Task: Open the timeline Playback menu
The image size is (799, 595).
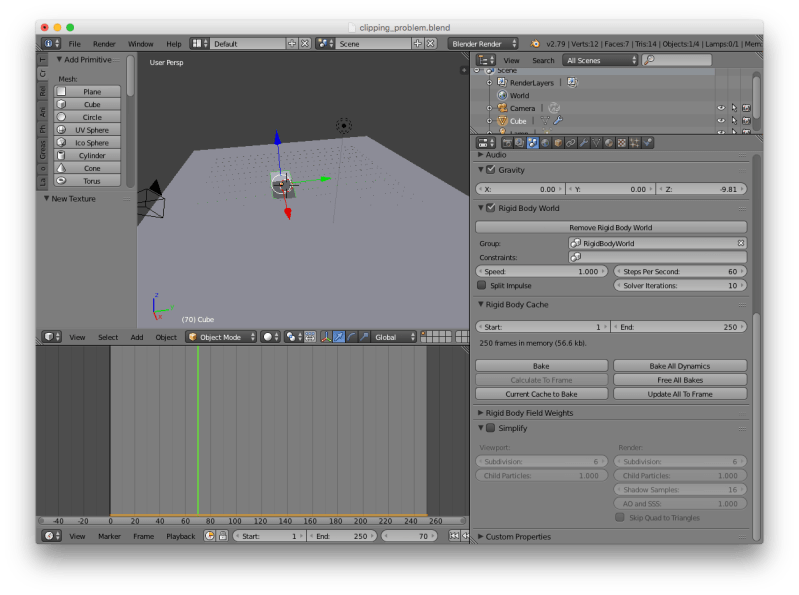Action: tap(181, 536)
